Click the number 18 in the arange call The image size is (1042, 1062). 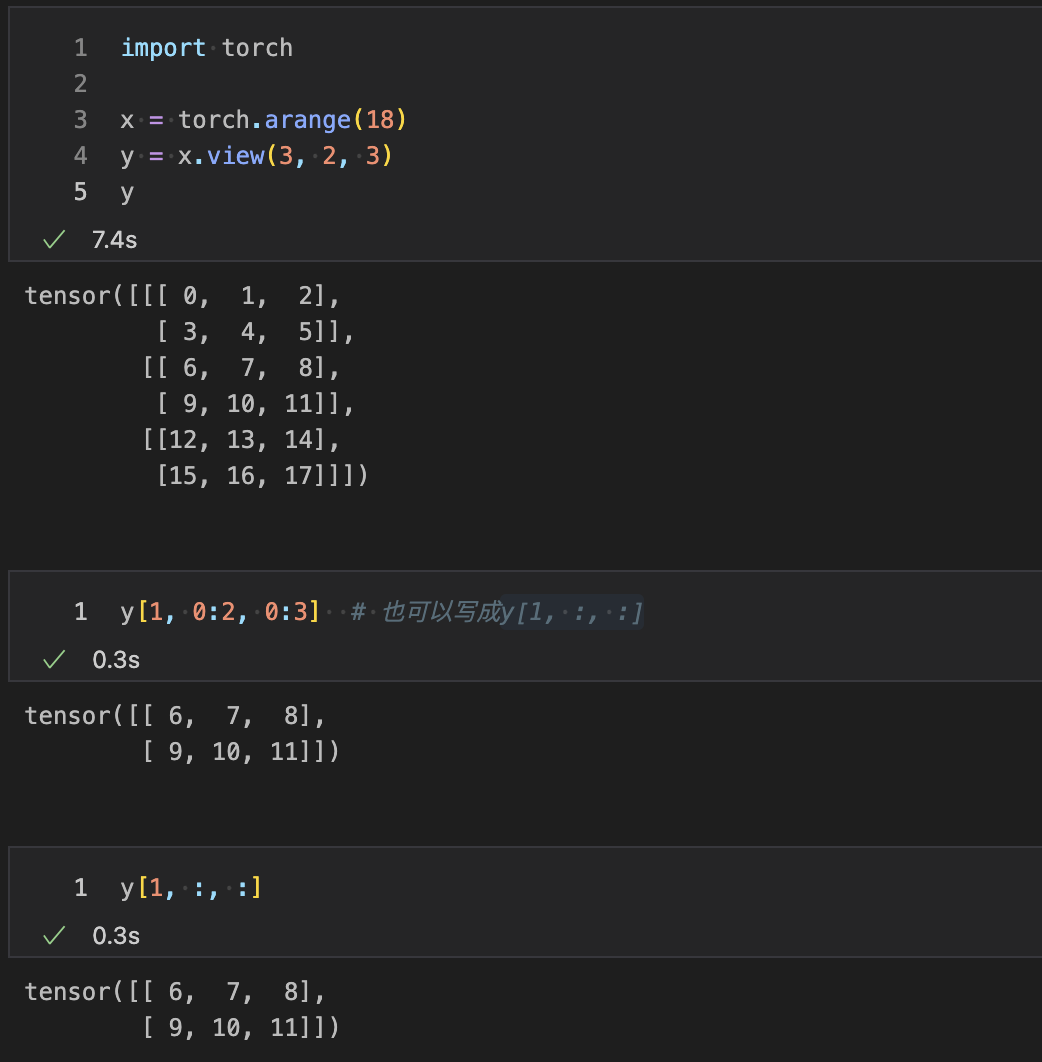(x=380, y=120)
